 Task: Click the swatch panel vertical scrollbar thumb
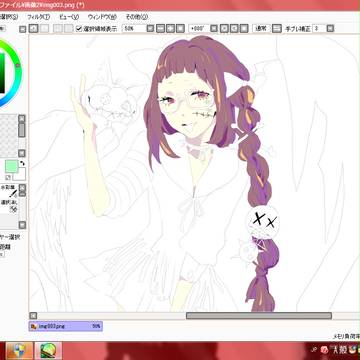pos(22,130)
